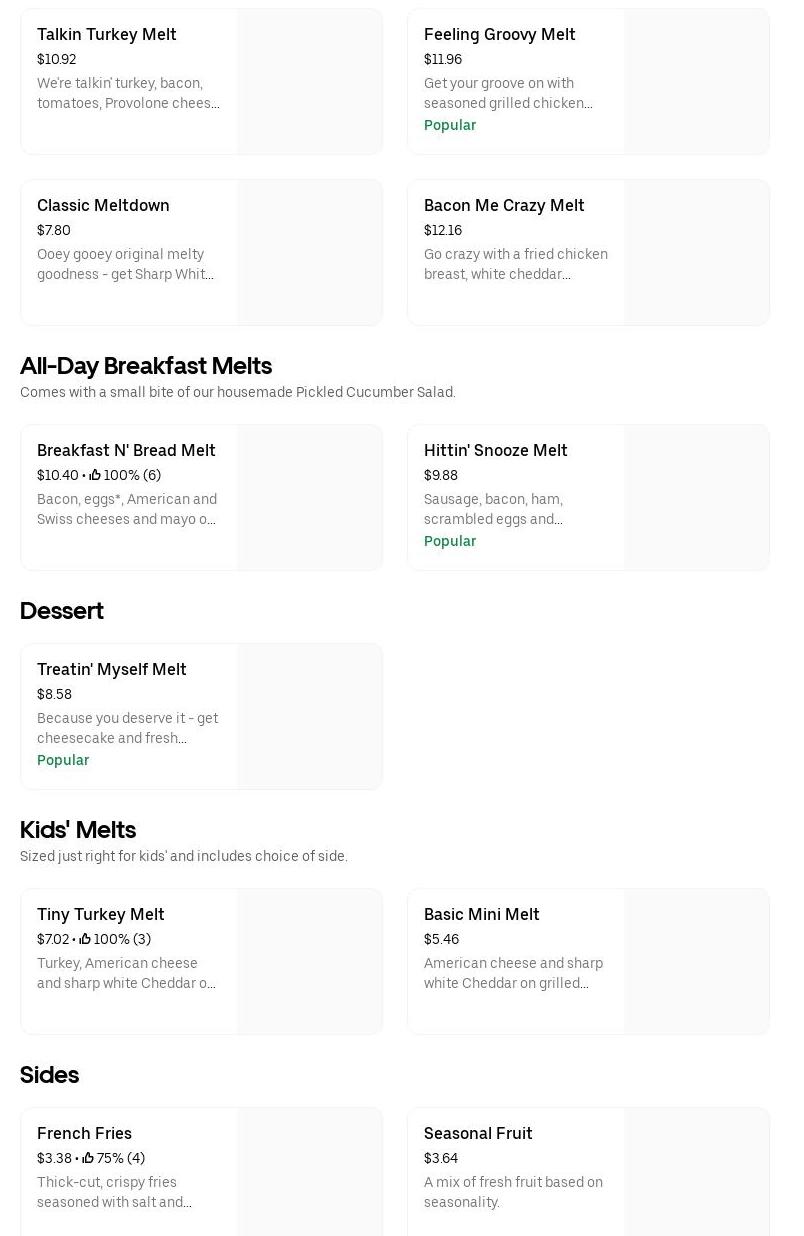The width and height of the screenshot is (804, 1236).
Task: Click the Popular label on Hittin' Snooze Melt
Action: [x=450, y=542]
